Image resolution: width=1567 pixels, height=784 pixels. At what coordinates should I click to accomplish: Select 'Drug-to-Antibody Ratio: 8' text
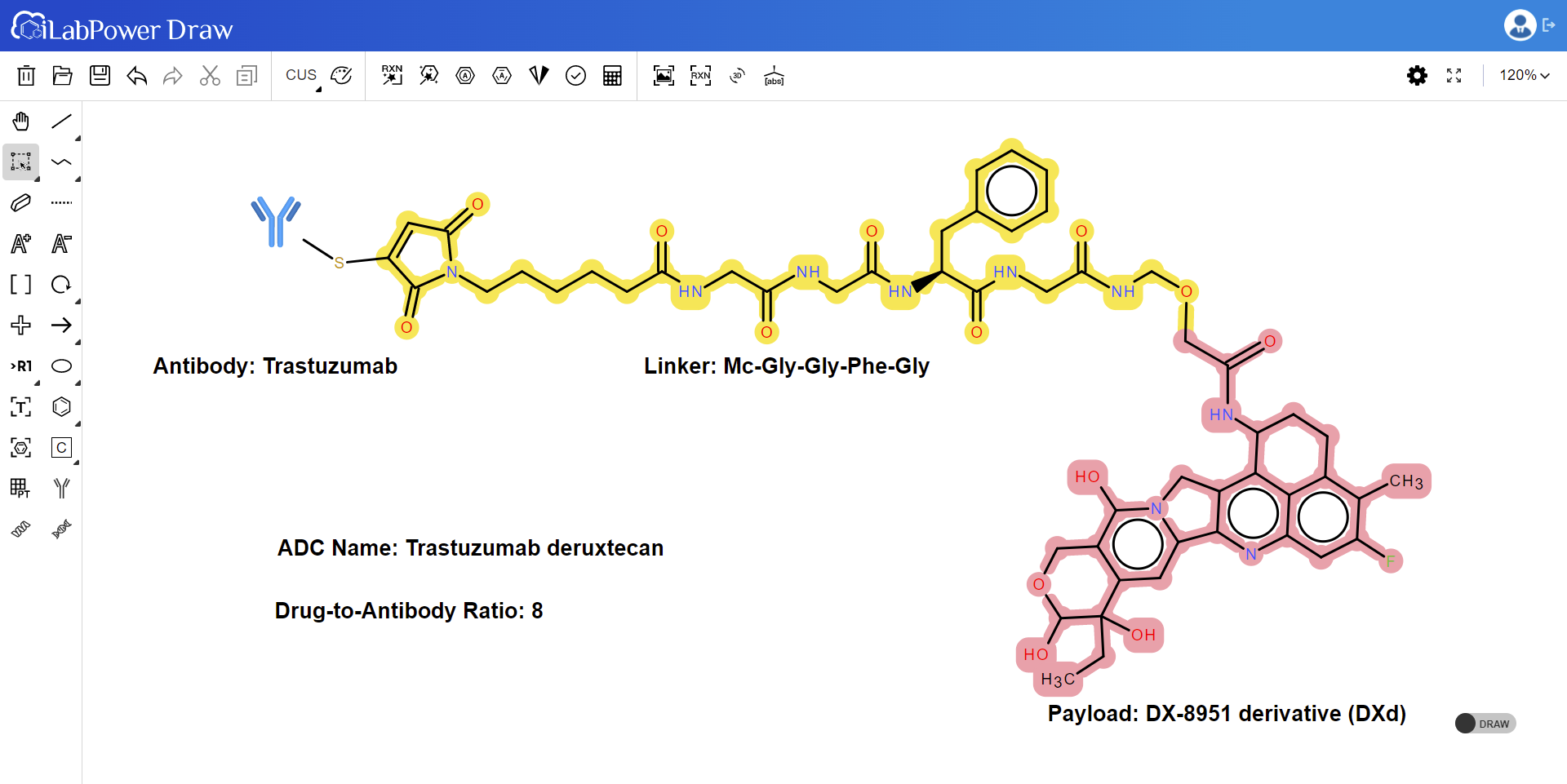click(x=409, y=610)
